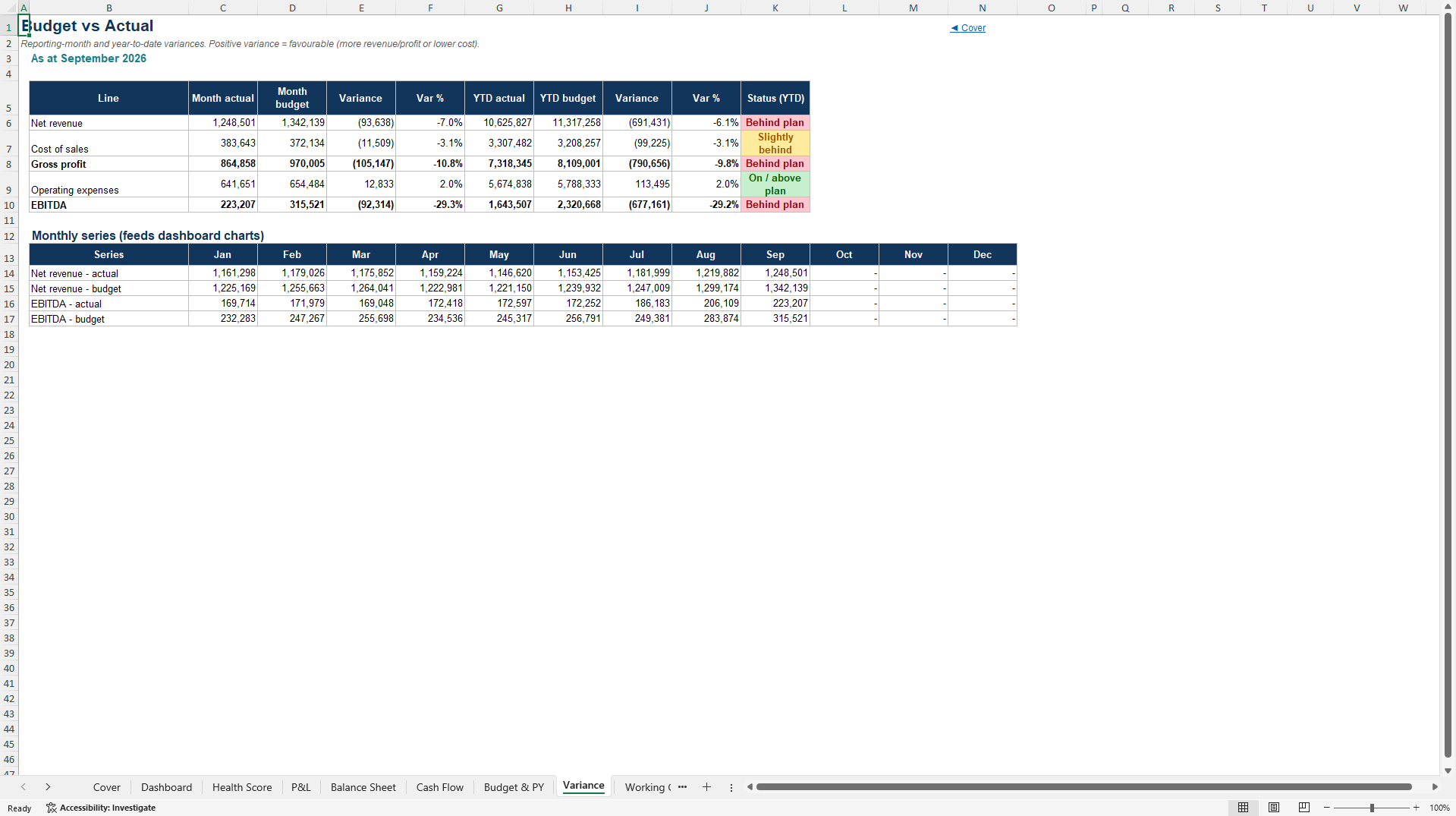Zoom in using the plus icon
The image size is (1456, 816).
click(1416, 808)
